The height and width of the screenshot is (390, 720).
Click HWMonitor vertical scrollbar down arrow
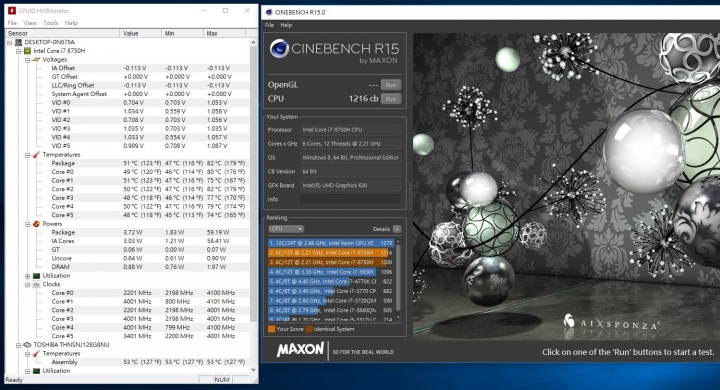(x=253, y=370)
